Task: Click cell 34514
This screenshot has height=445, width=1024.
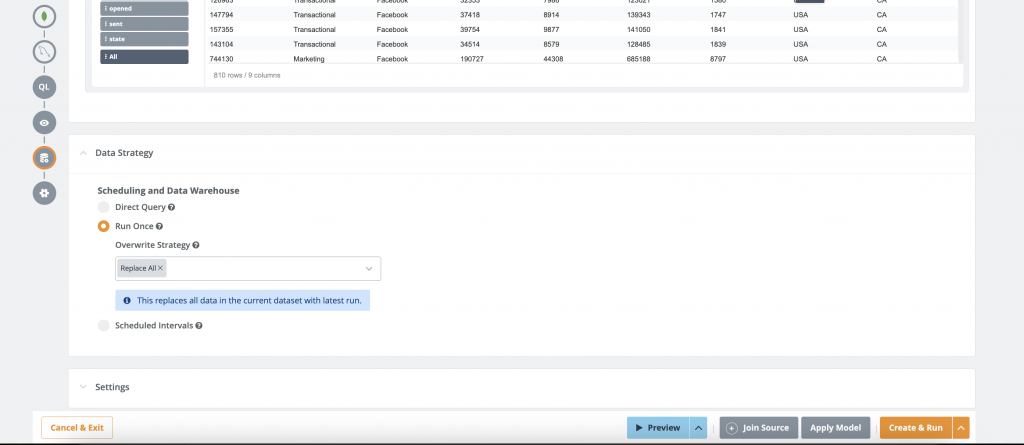Action: [470, 44]
